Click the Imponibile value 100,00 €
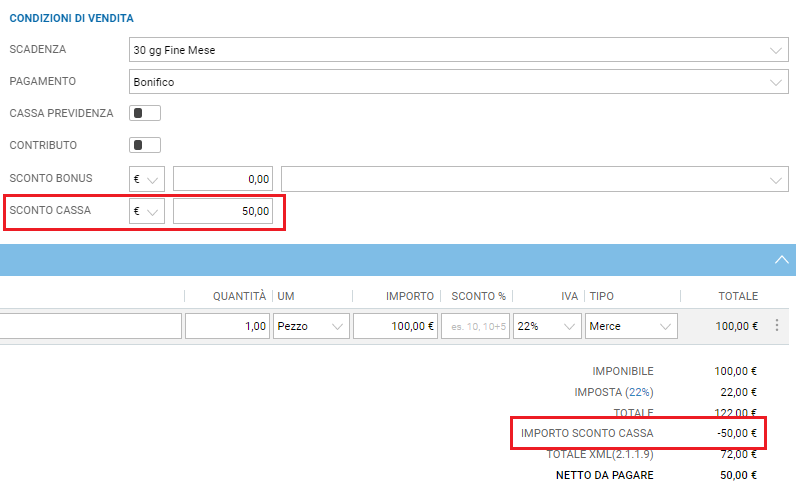The image size is (796, 494). 736,371
